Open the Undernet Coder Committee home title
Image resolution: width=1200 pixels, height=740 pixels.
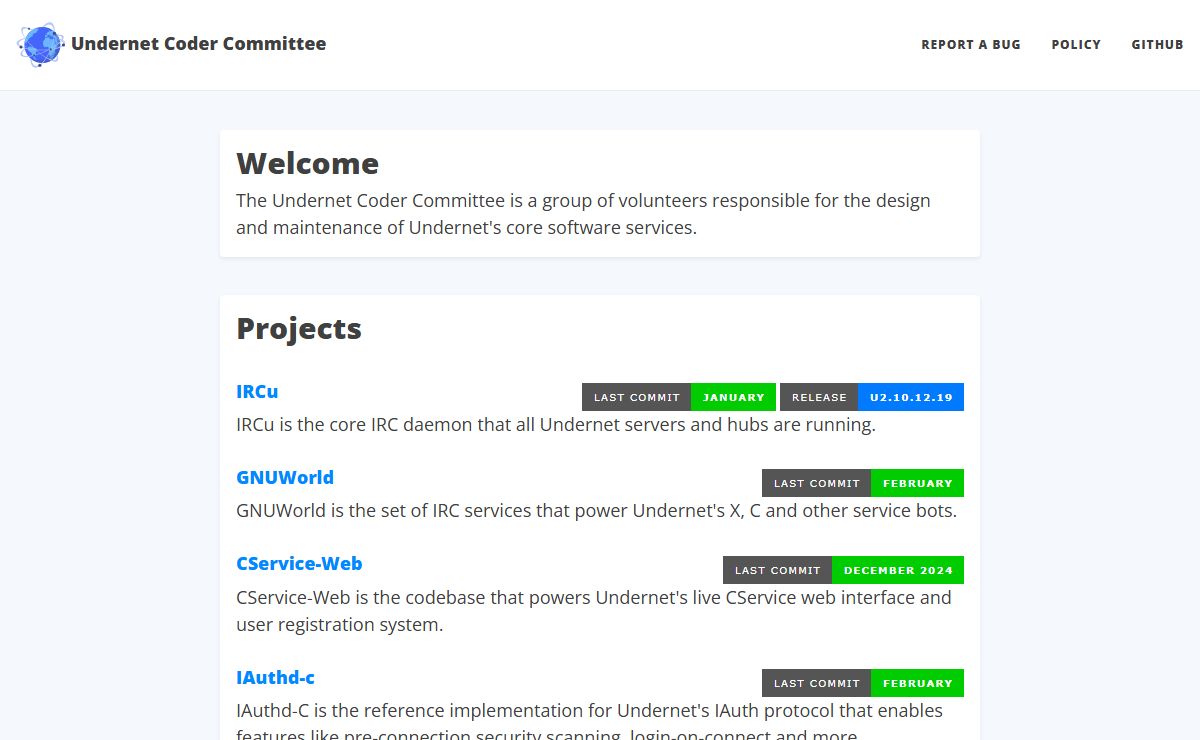coord(198,44)
